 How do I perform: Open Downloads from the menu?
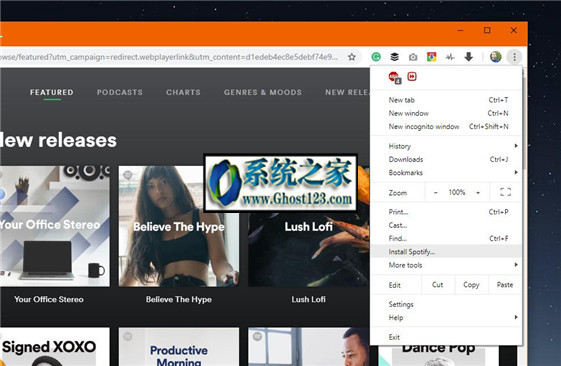coord(446,159)
